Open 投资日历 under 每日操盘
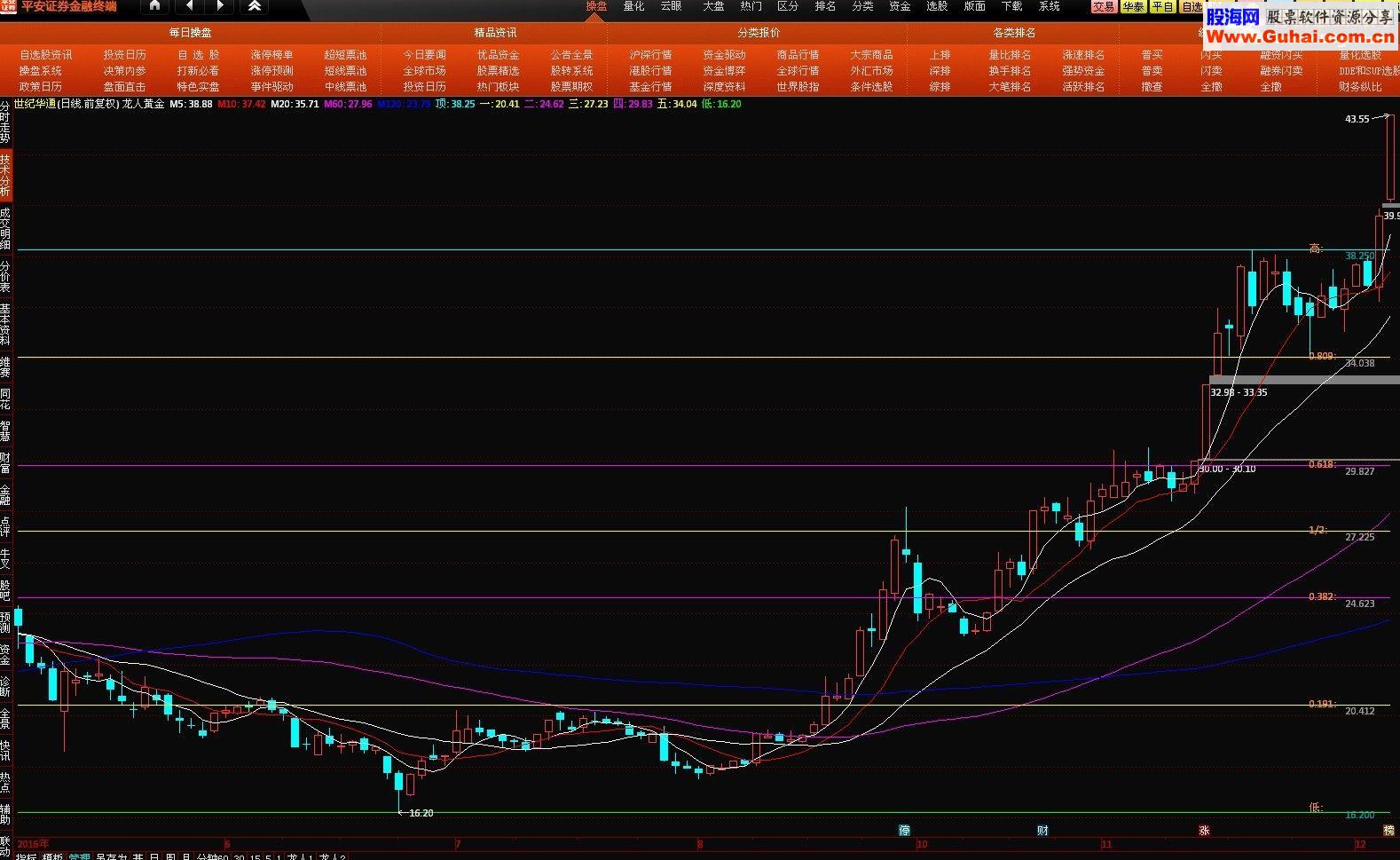 (x=124, y=55)
